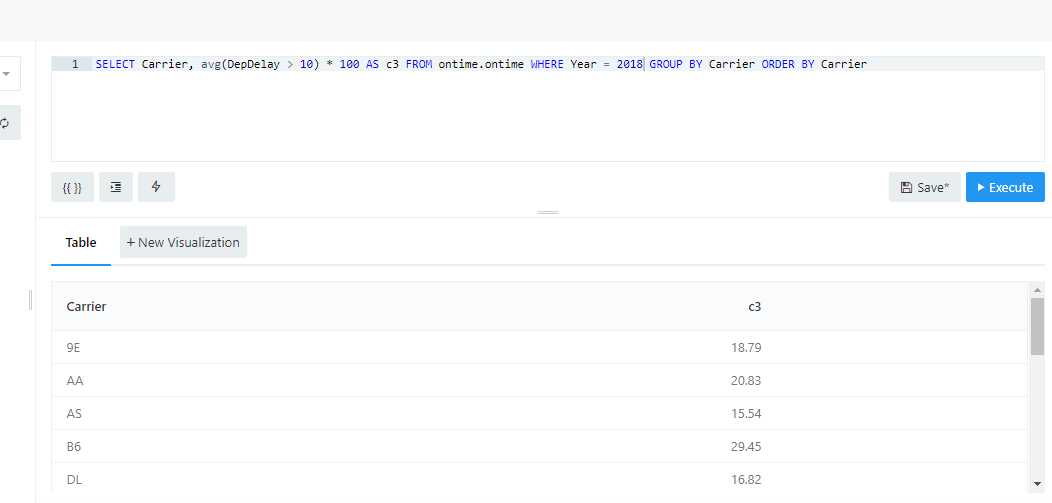
Task: Click line number 1 in editor gutter
Action: click(x=75, y=64)
